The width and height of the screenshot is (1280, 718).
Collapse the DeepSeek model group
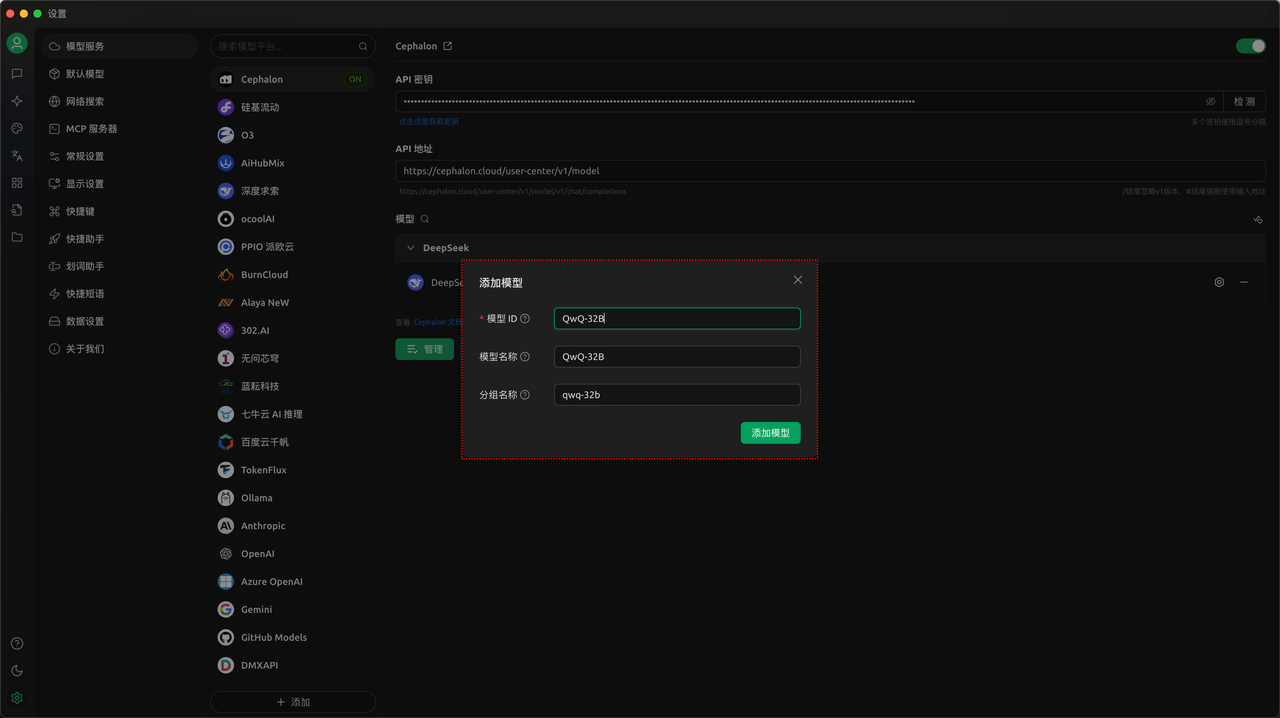point(410,248)
